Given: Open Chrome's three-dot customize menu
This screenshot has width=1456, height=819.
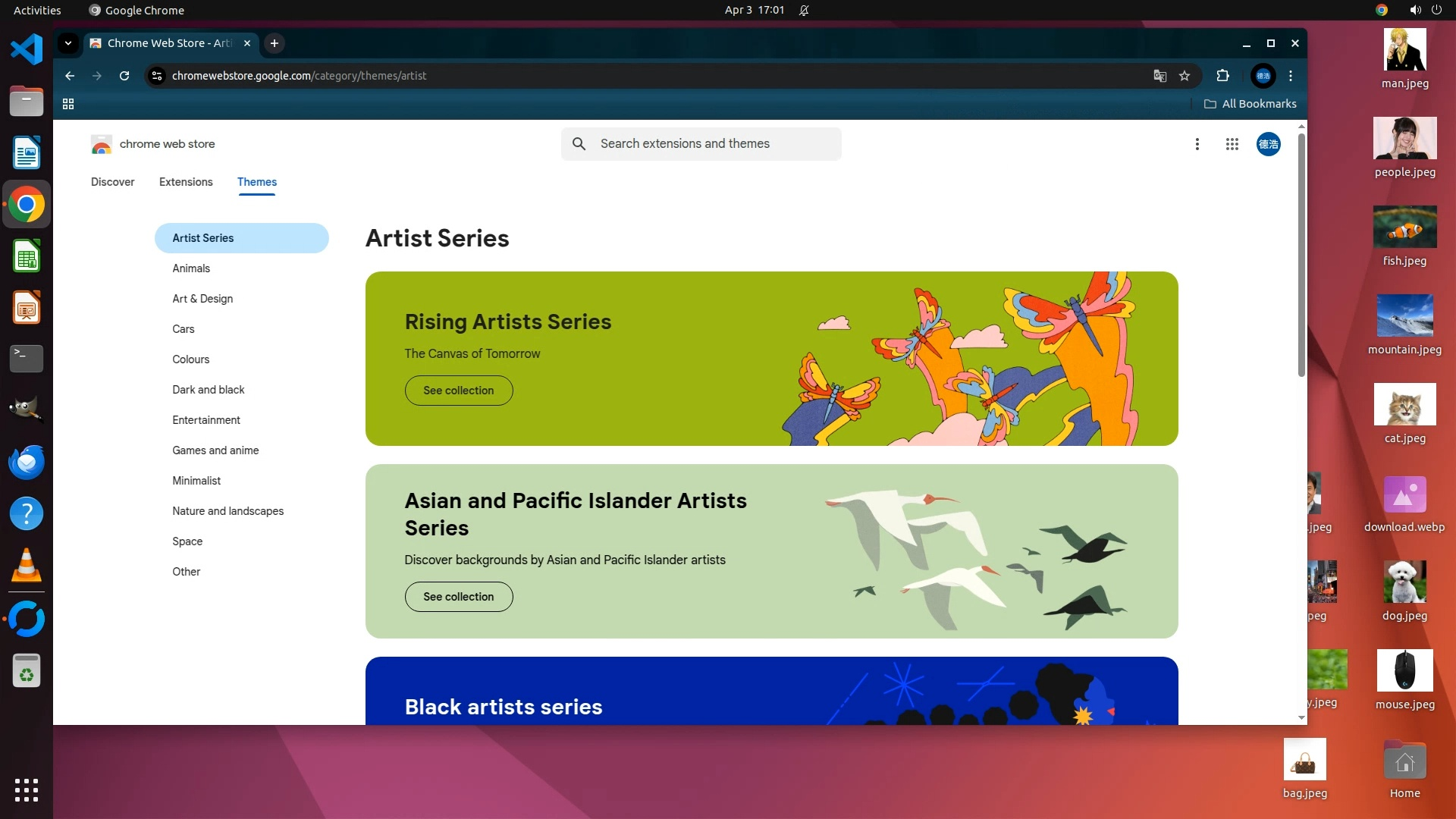Looking at the screenshot, I should point(1291,76).
